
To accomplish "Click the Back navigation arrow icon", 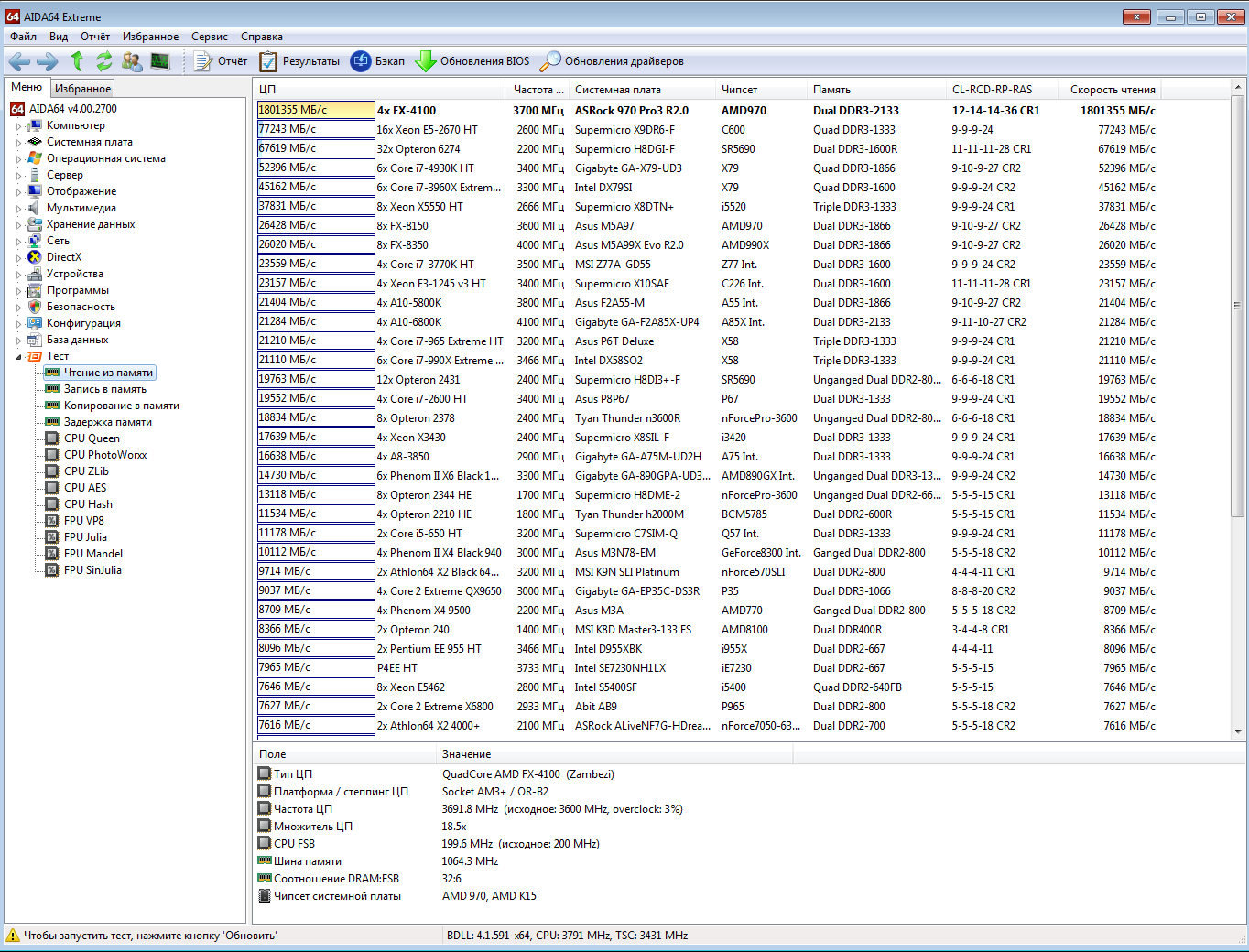I will pos(19,61).
